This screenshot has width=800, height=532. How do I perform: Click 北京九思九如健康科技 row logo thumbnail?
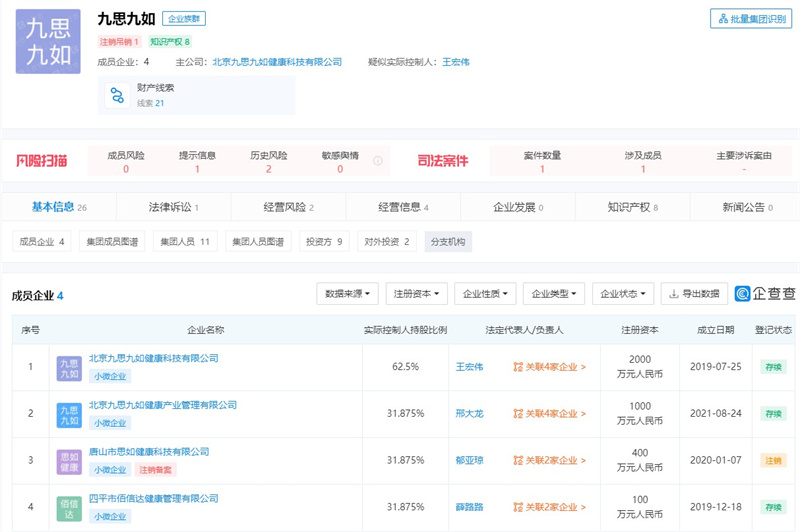pos(69,367)
